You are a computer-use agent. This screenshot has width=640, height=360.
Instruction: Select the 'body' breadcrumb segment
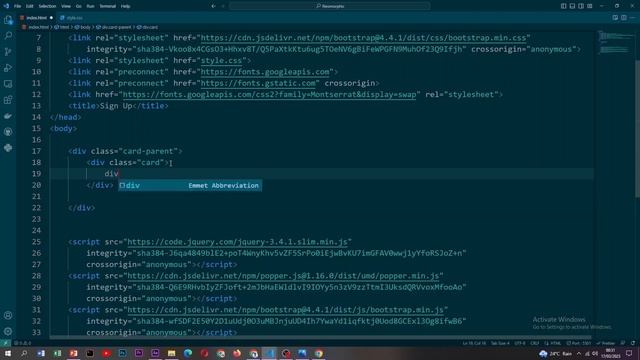tap(82, 27)
